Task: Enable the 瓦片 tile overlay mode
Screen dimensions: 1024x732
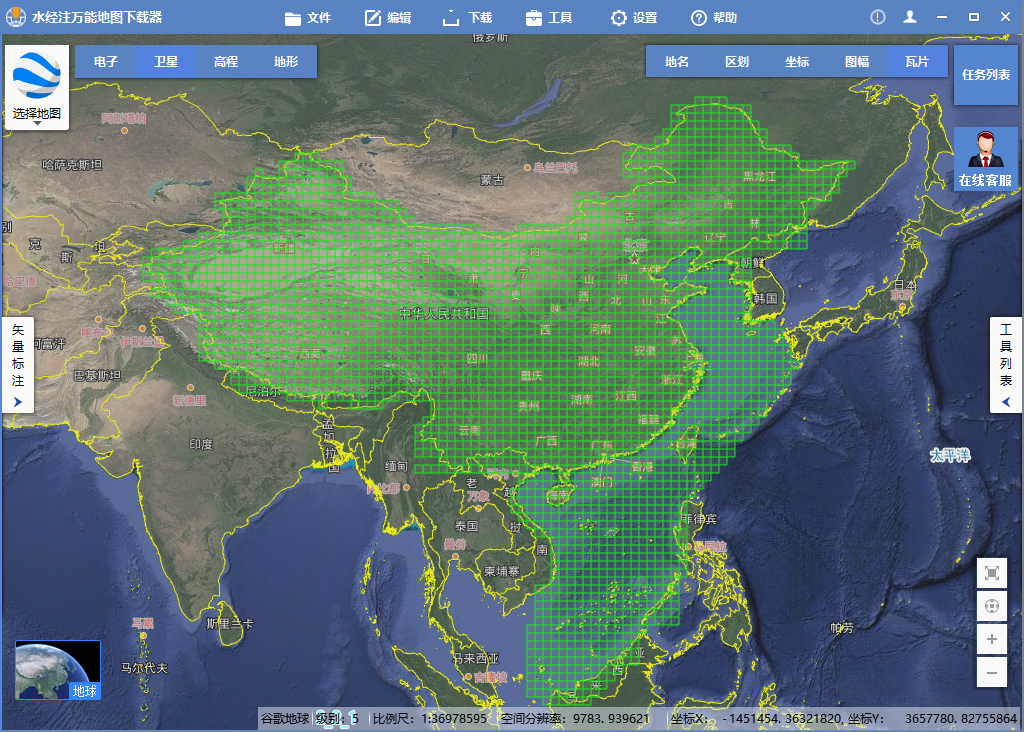Action: pos(917,61)
